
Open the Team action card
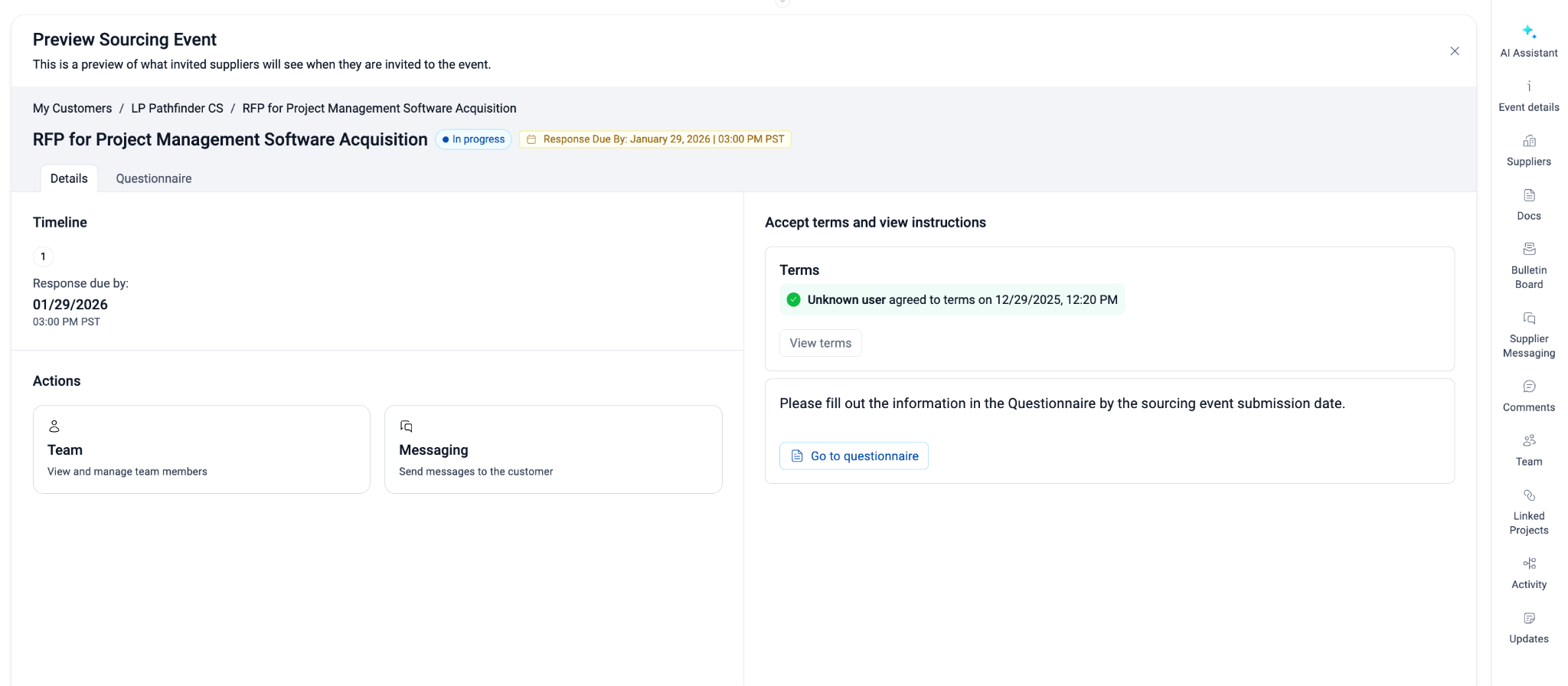(201, 449)
